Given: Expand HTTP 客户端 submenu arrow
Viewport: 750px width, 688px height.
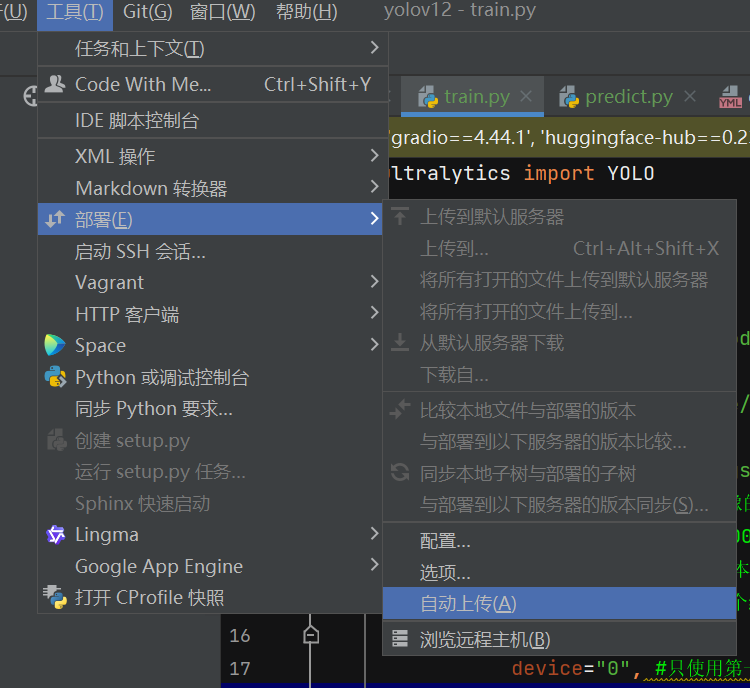Looking at the screenshot, I should coord(375,313).
